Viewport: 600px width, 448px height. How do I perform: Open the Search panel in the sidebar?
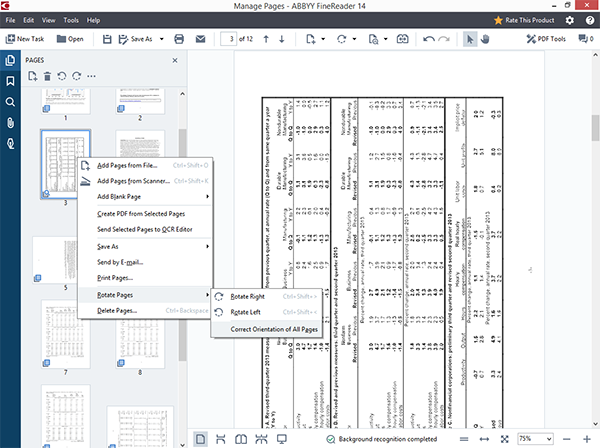10,102
